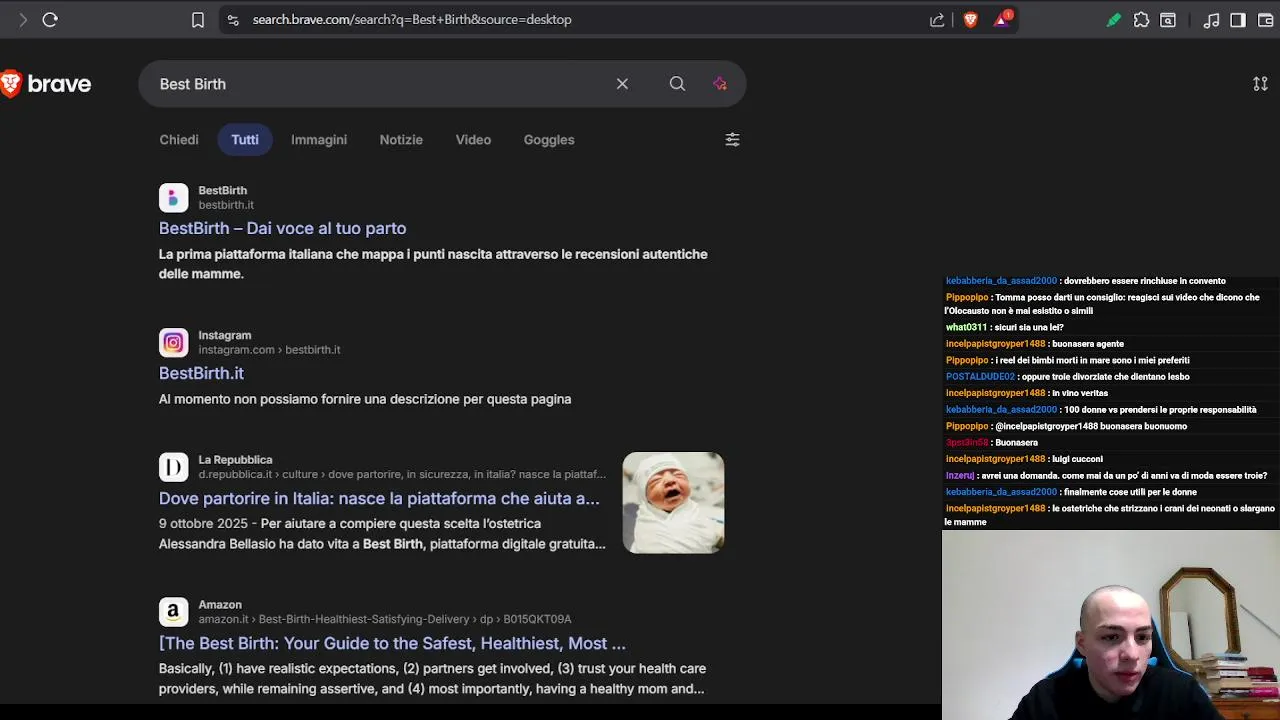
Task: Focus the browser address bar URL
Action: [412, 19]
